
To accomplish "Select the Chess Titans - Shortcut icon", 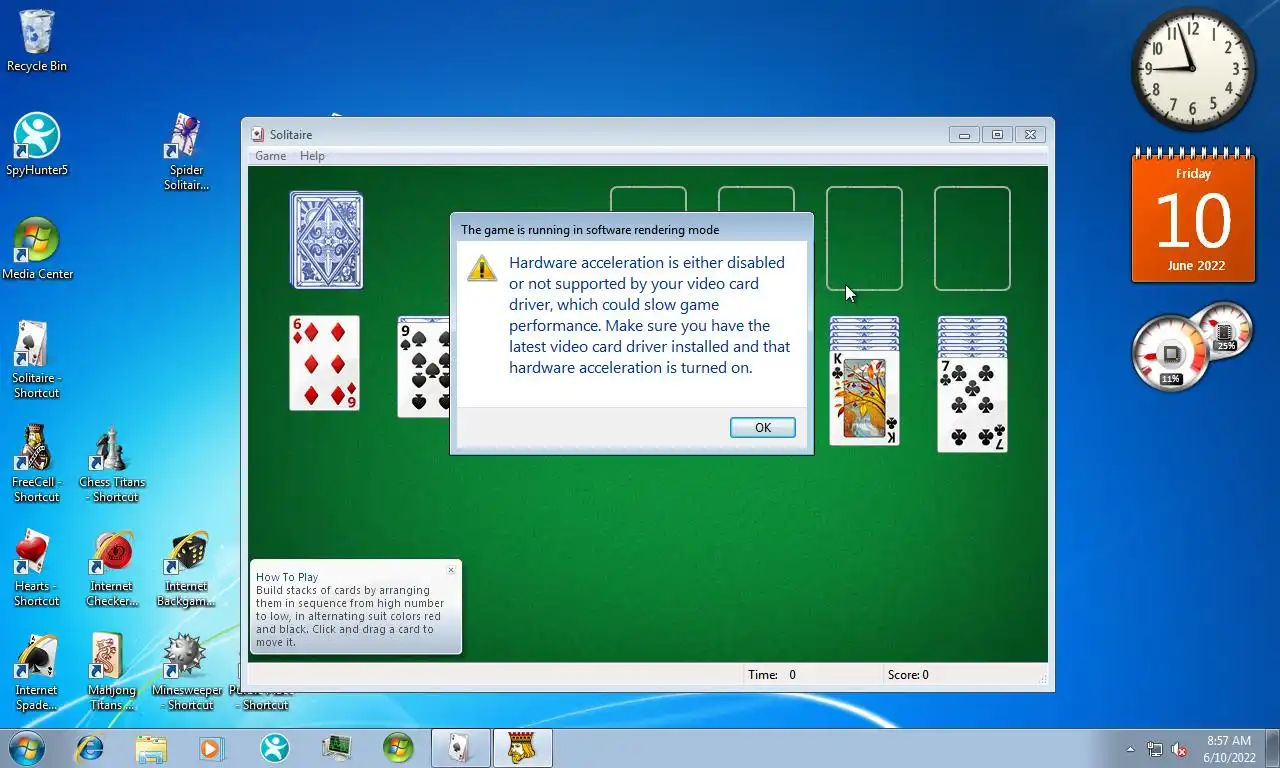I will tap(112, 464).
